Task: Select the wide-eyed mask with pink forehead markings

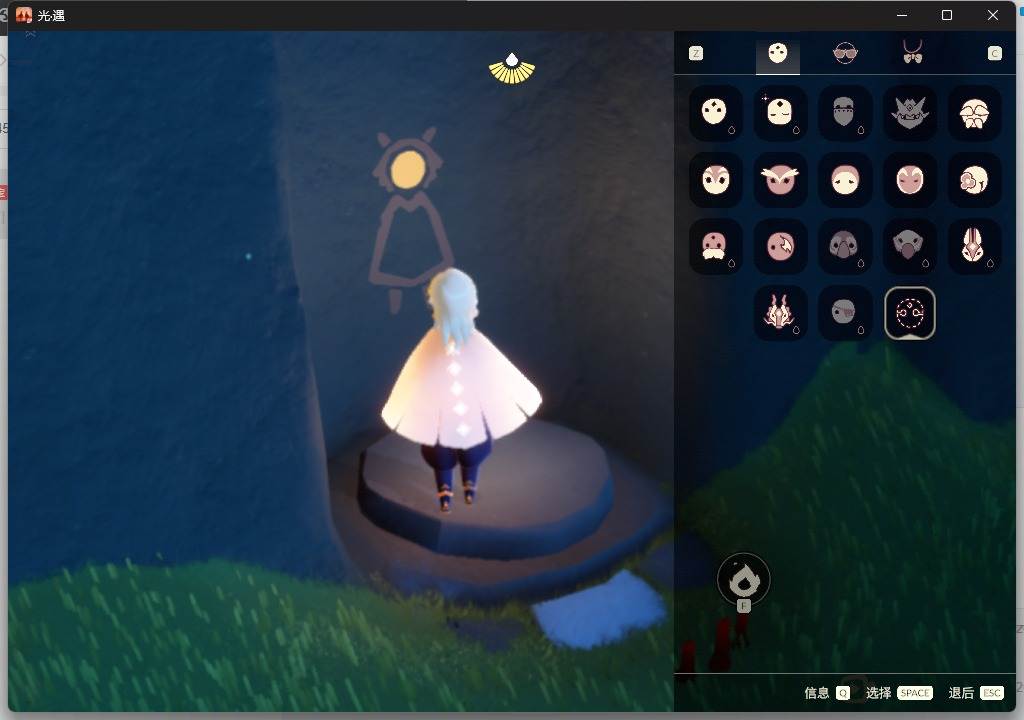Action: pos(715,180)
